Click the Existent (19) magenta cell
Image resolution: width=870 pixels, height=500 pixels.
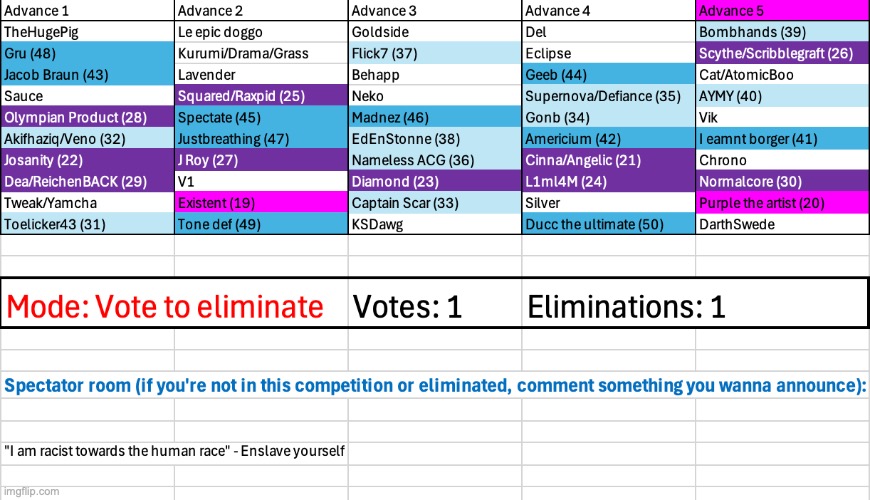261,203
